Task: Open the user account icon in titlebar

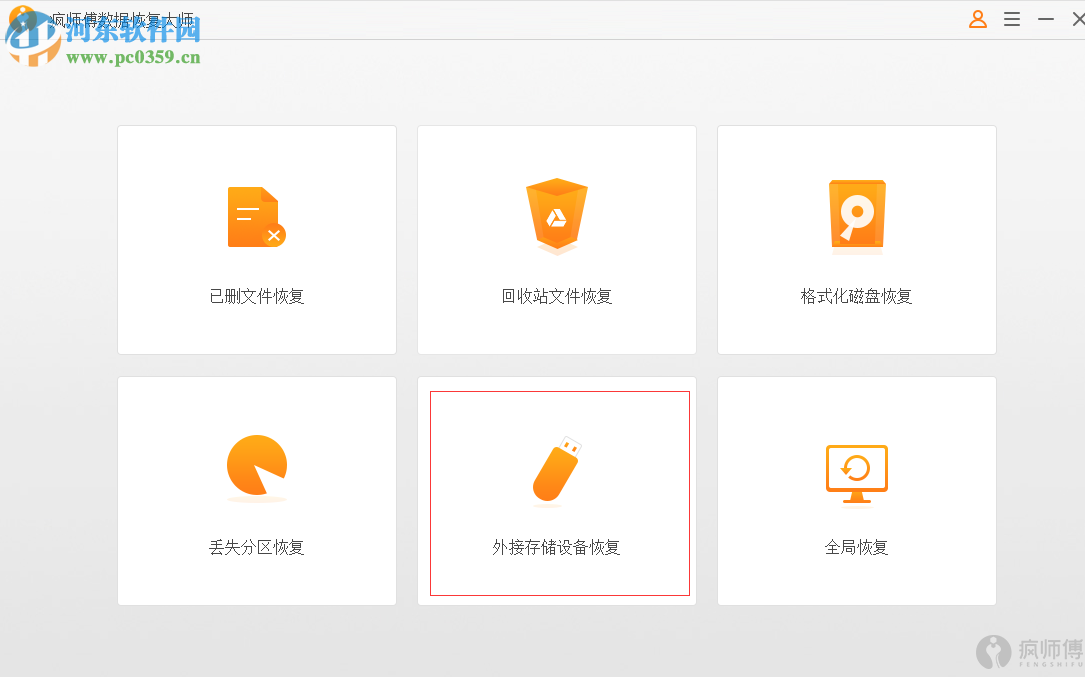Action: click(977, 18)
